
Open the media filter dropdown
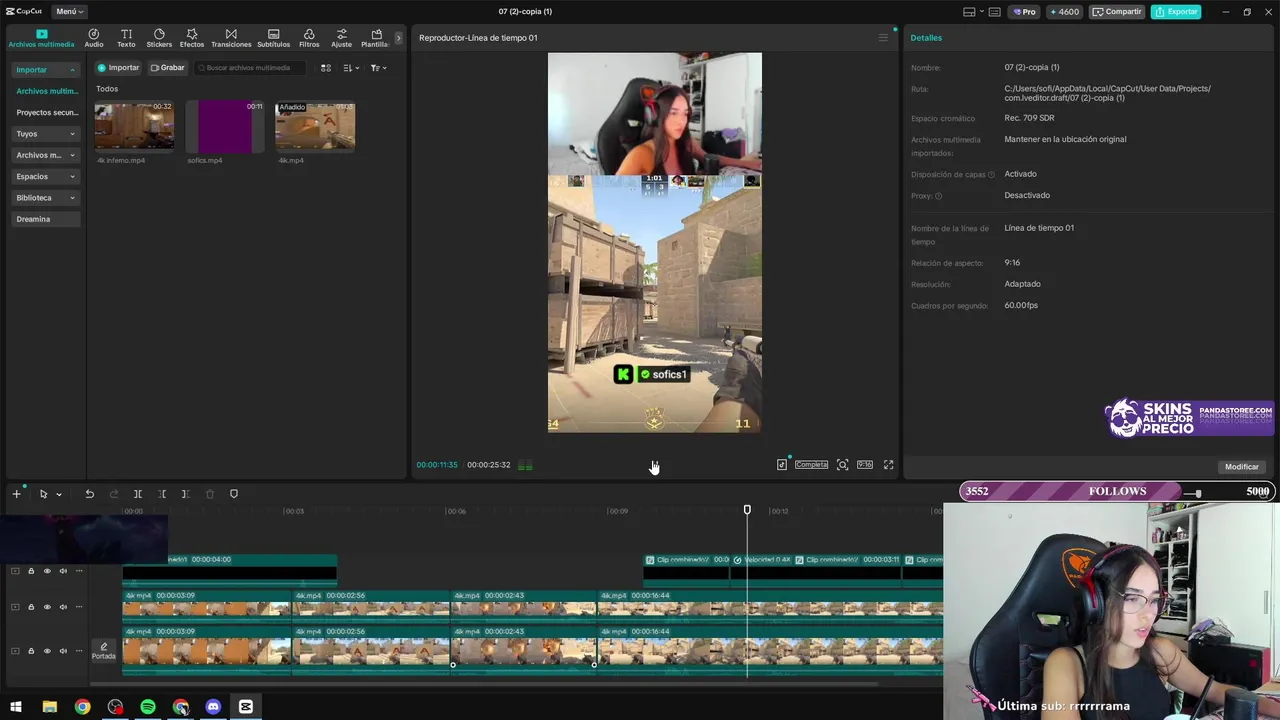(378, 68)
